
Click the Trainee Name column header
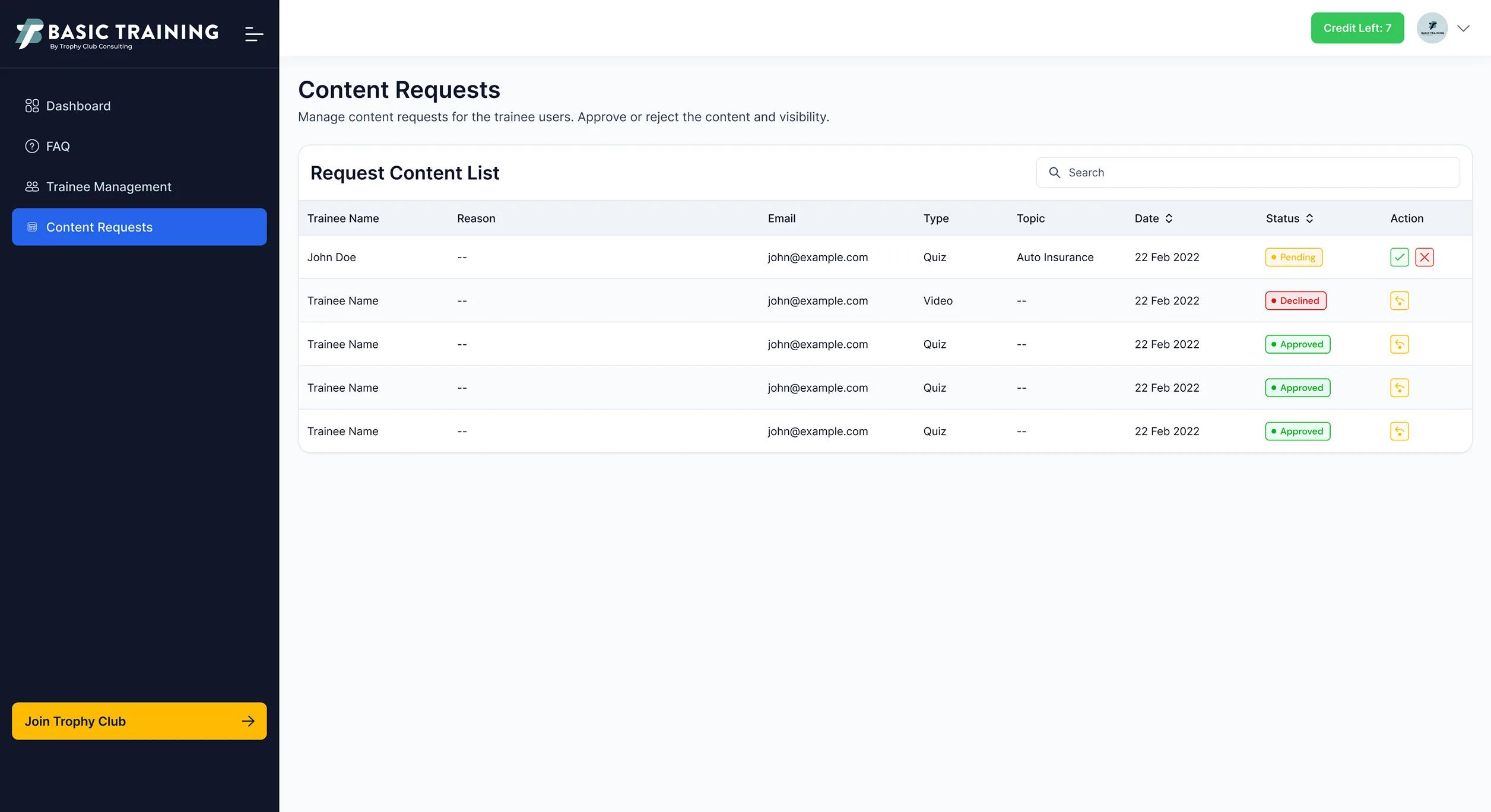[x=343, y=218]
